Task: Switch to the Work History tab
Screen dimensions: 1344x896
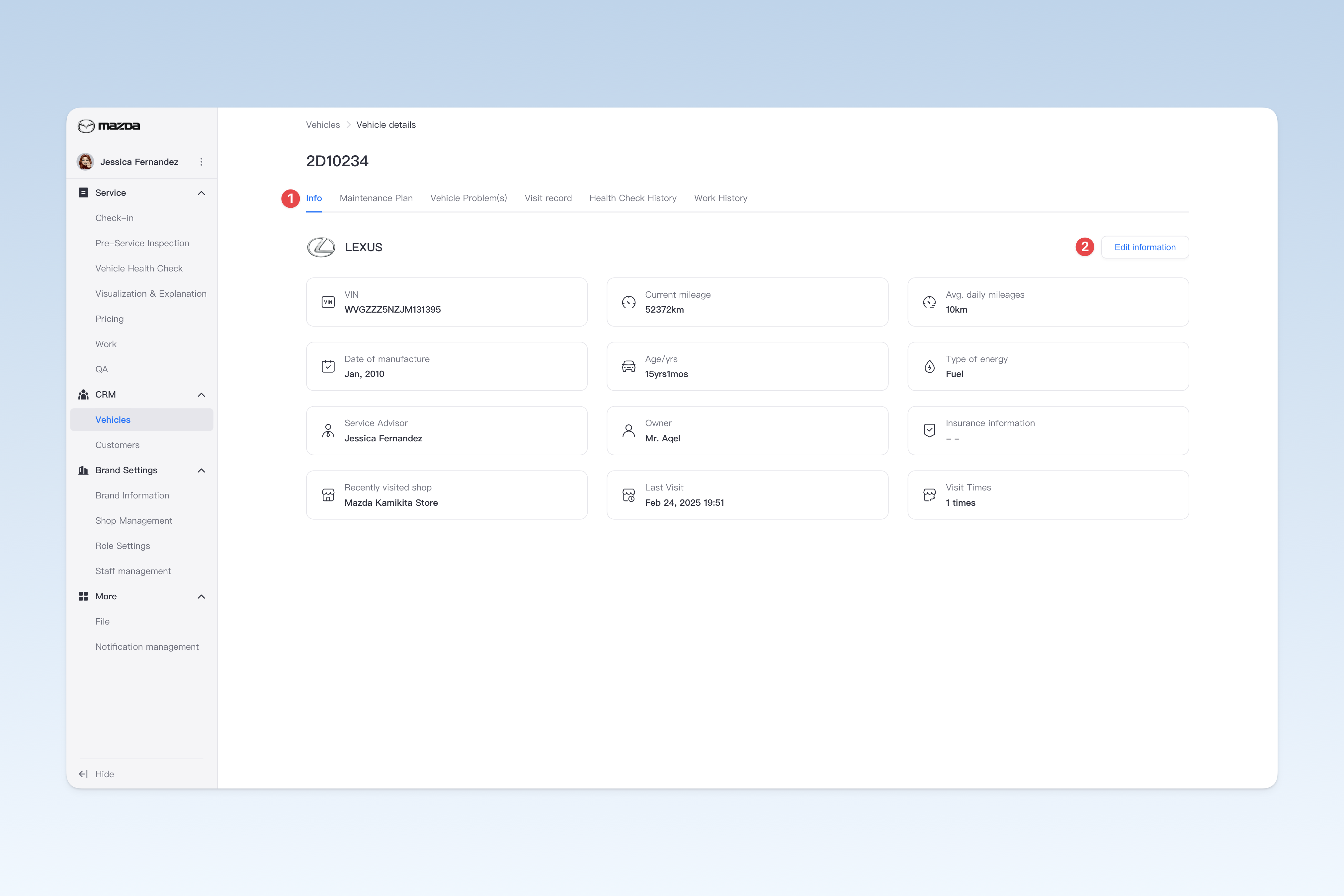Action: click(721, 198)
